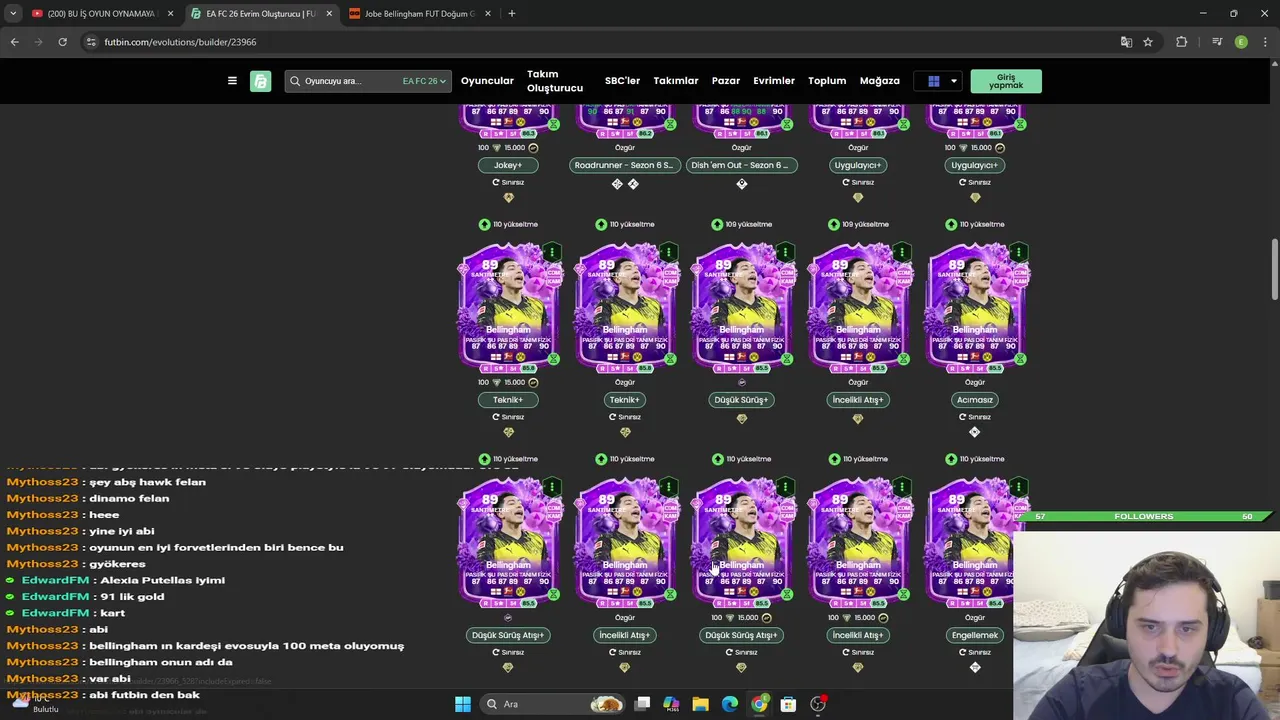
Task: Click the green Futbin logo
Action: tap(261, 81)
